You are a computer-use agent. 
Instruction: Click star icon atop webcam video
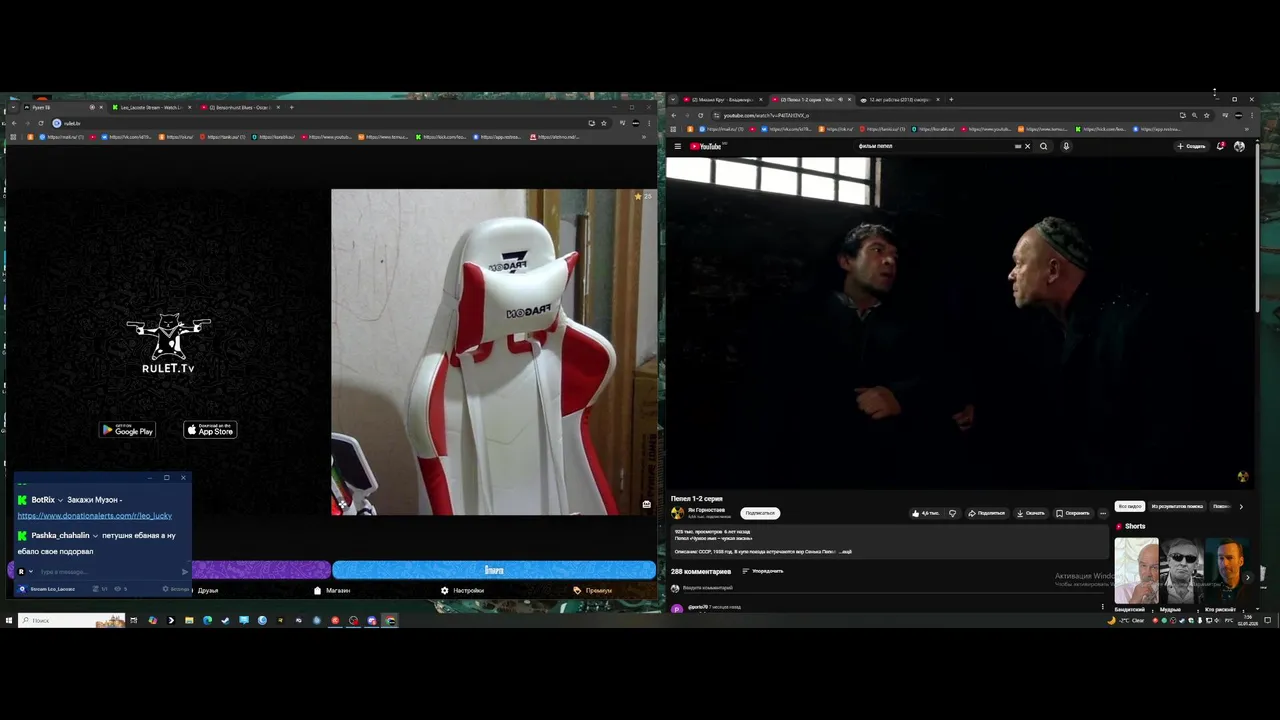pyautogui.click(x=638, y=196)
